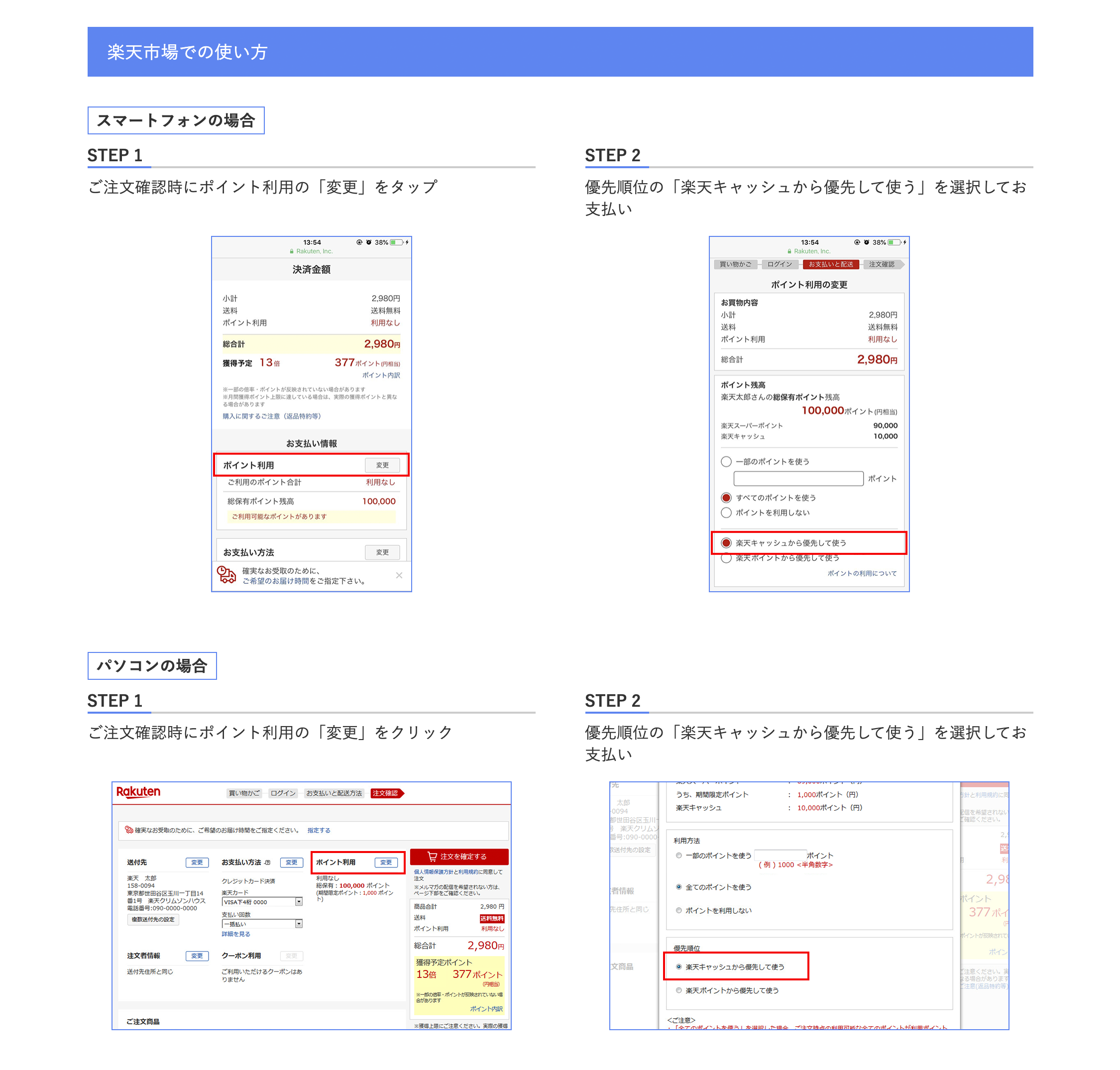
Task: Choose ポイントを利用しない radio on the smartphone screen
Action: (726, 513)
